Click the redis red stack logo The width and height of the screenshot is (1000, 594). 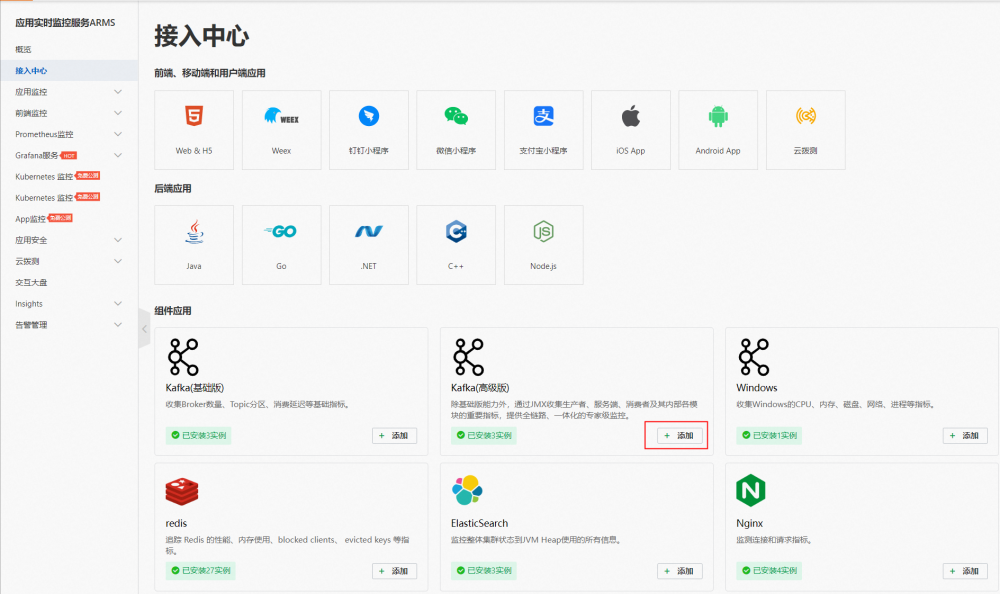tap(182, 491)
